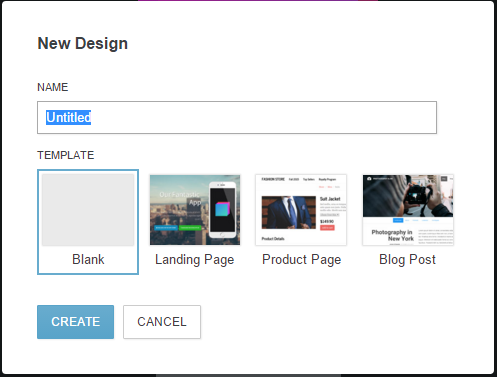This screenshot has width=497, height=377.
Task: Click the Landing Page label text
Action: click(x=195, y=260)
